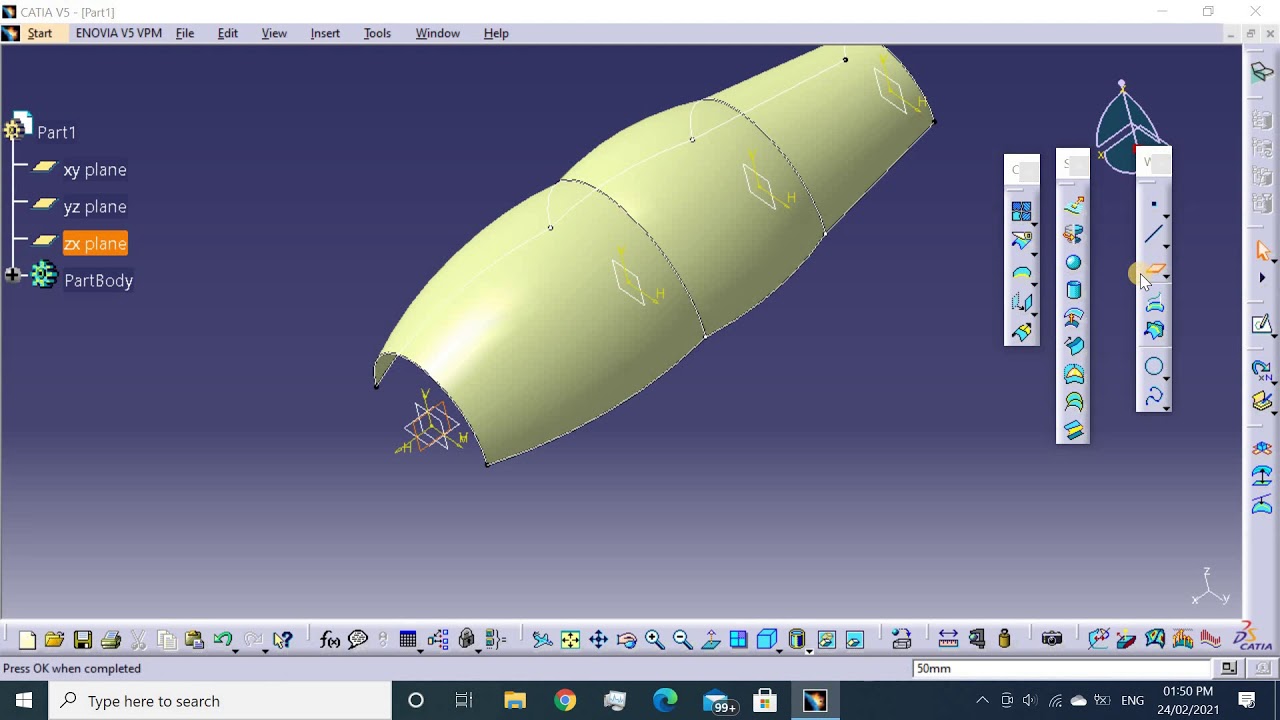
Task: Click the Sketch tool on right toolbar
Action: (1262, 325)
